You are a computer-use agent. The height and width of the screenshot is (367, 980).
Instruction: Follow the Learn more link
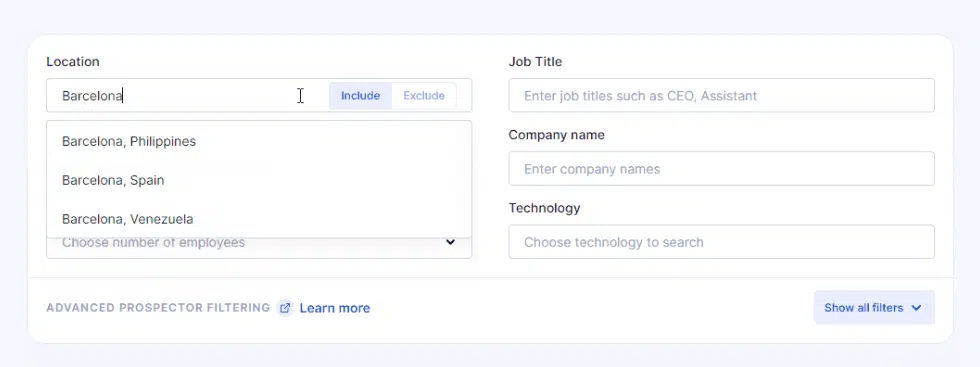click(335, 308)
